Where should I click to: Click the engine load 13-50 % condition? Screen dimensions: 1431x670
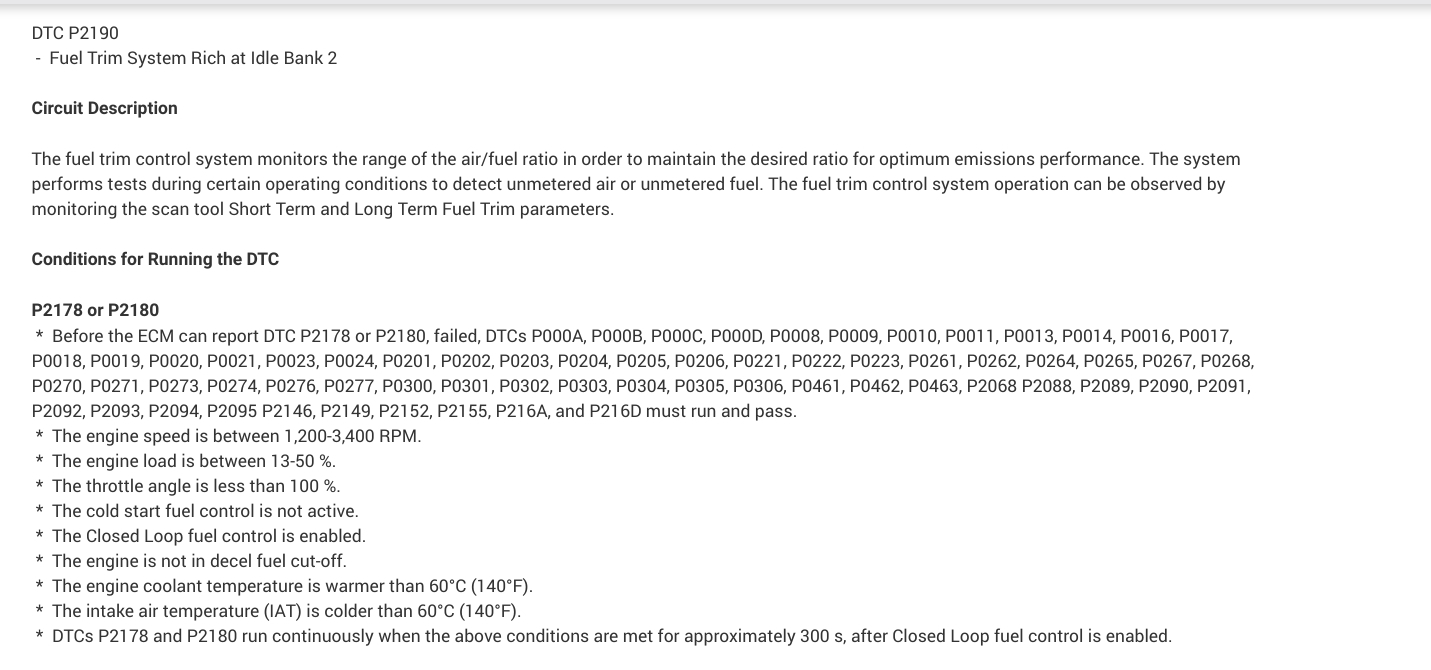[x=193, y=461]
